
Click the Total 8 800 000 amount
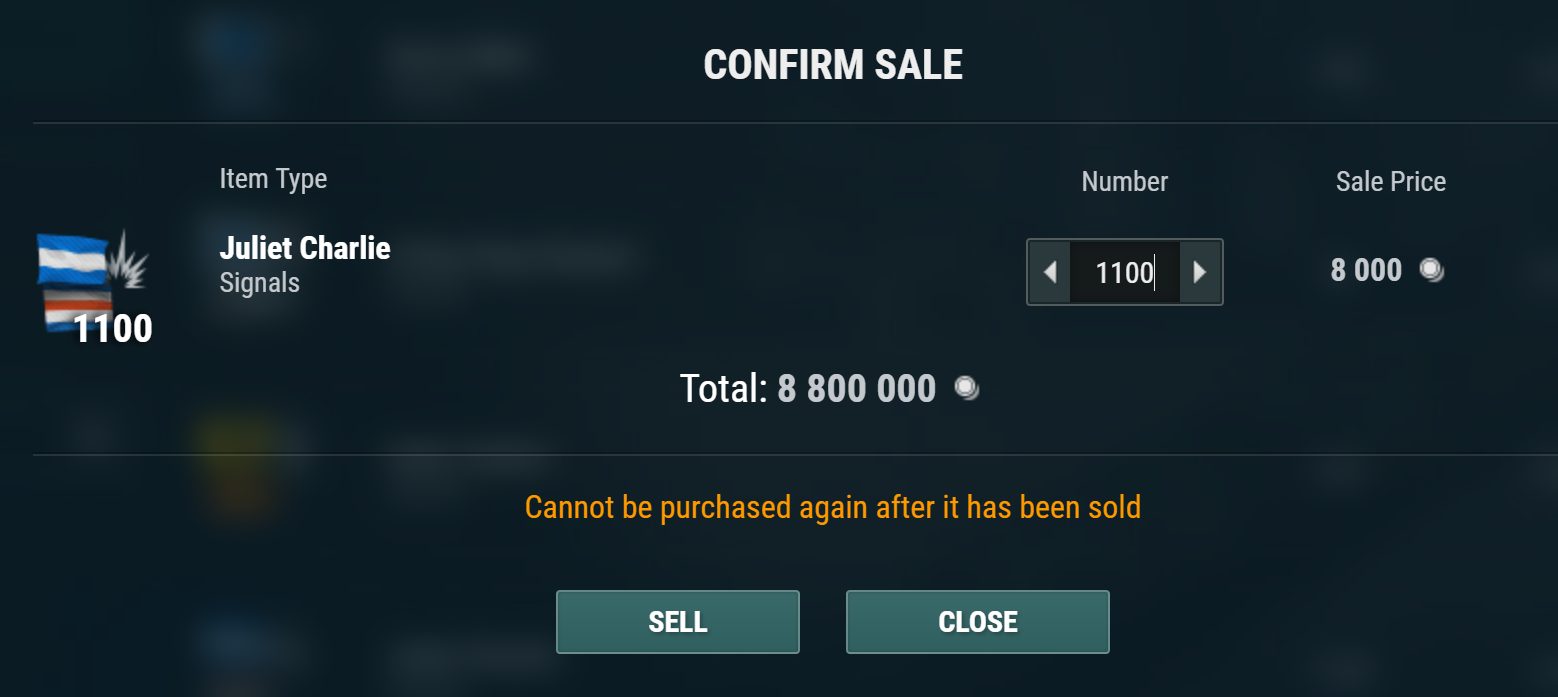click(x=856, y=388)
